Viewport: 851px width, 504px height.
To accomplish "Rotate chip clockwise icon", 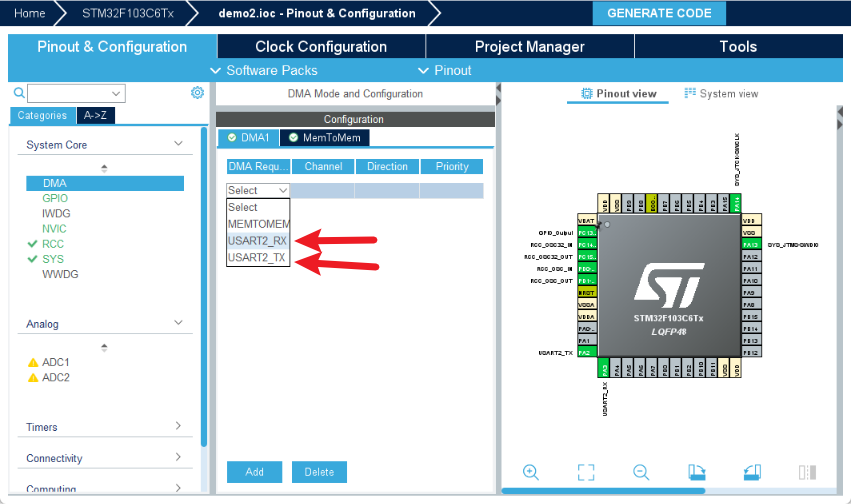I will (x=697, y=472).
